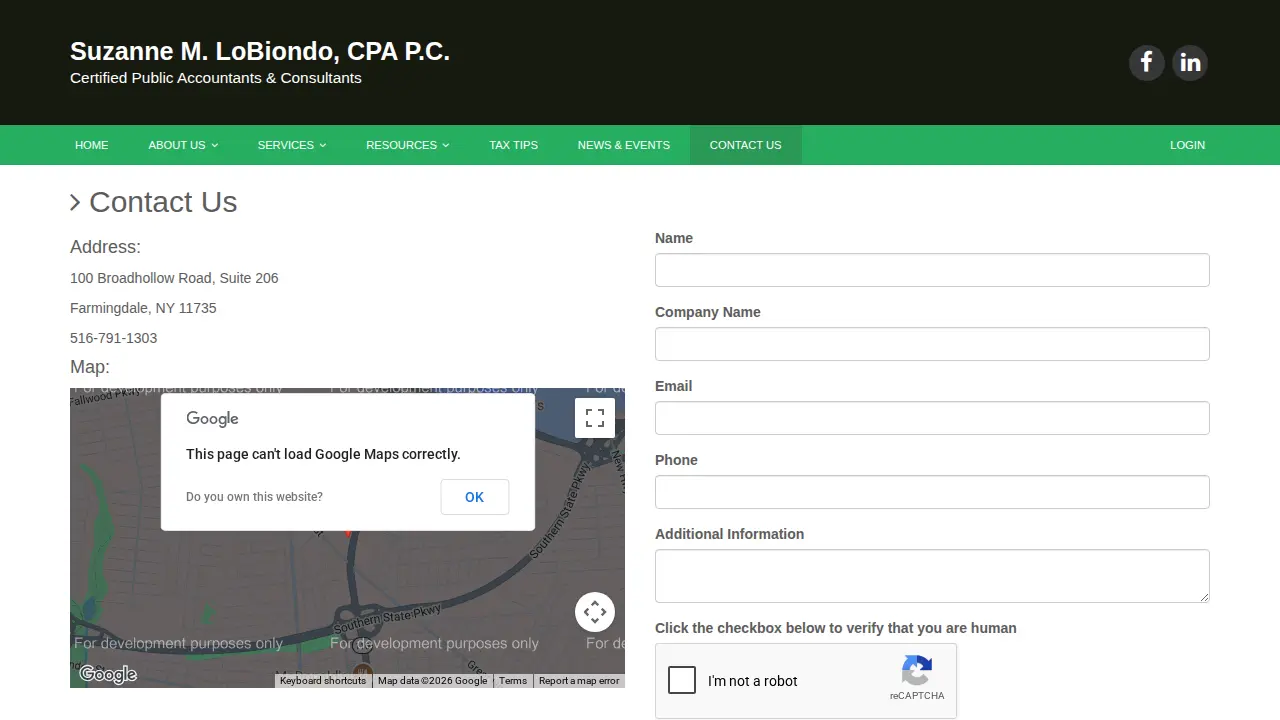Open News & Events
The width and height of the screenshot is (1280, 720).
[x=624, y=145]
